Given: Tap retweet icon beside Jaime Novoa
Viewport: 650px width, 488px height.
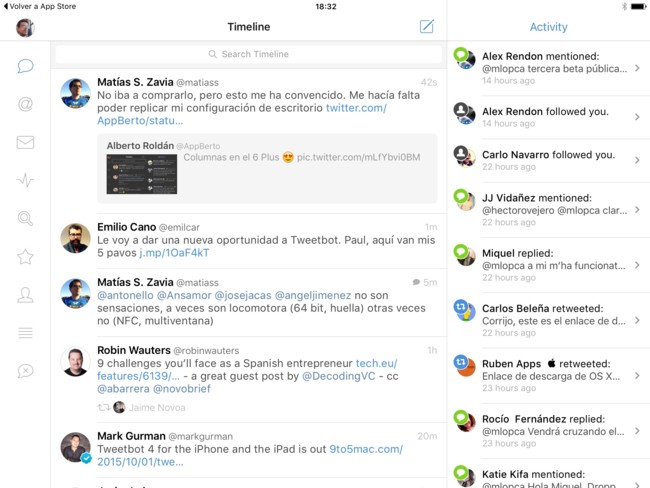Looking at the screenshot, I should [x=104, y=408].
